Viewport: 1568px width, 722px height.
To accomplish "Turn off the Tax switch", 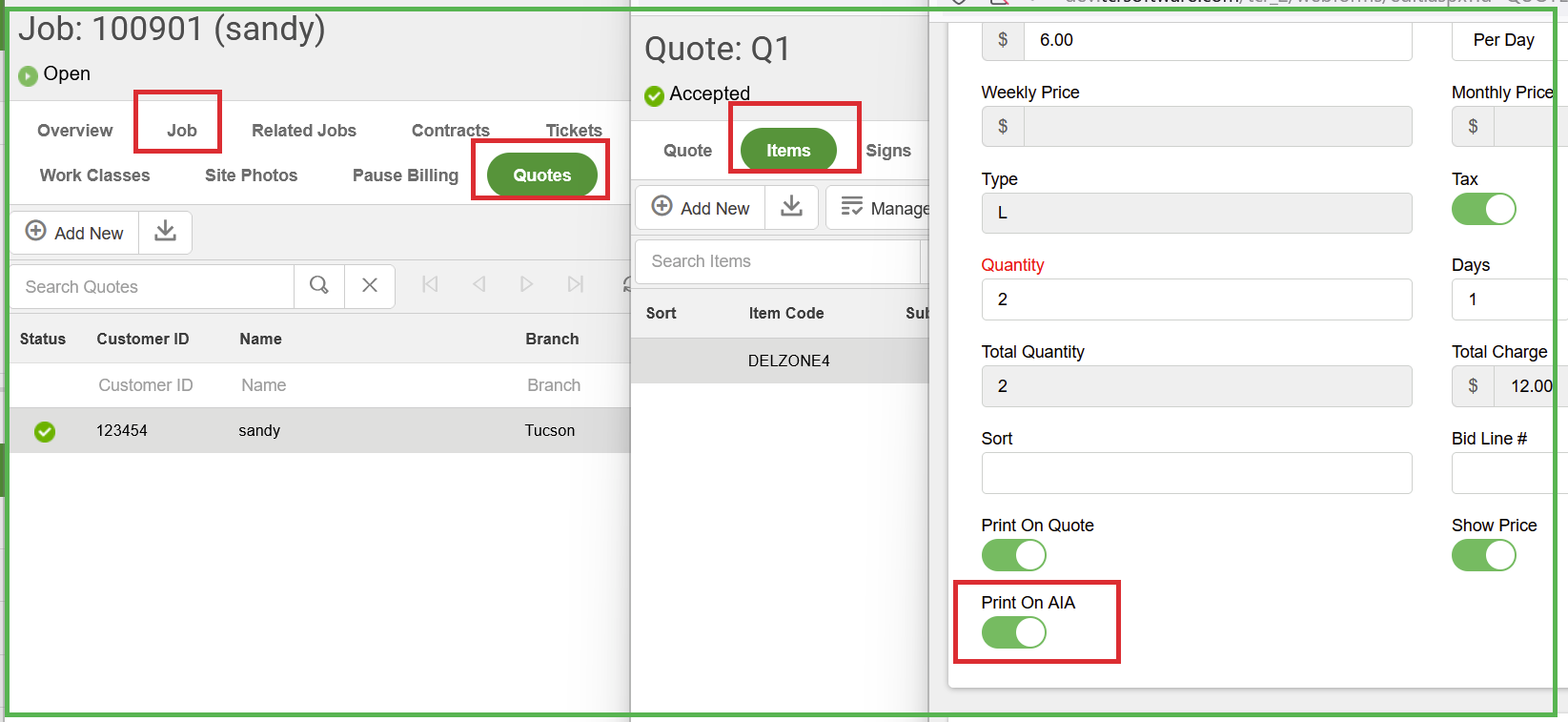I will tap(1484, 209).
